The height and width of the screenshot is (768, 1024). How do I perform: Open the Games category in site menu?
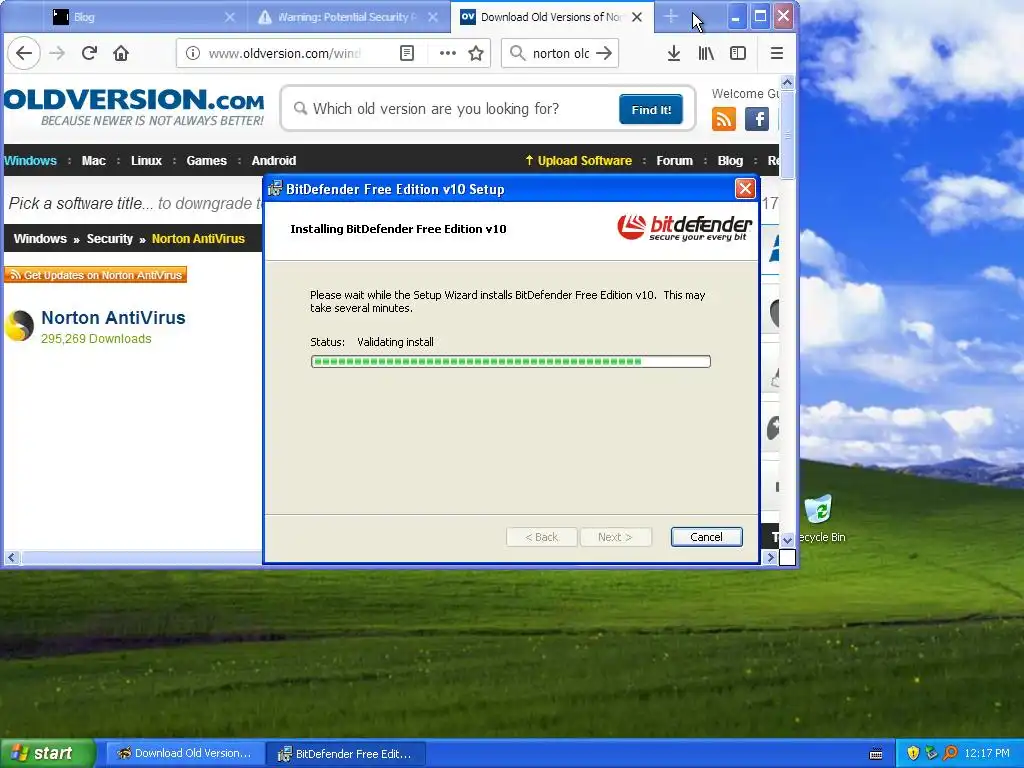[206, 161]
